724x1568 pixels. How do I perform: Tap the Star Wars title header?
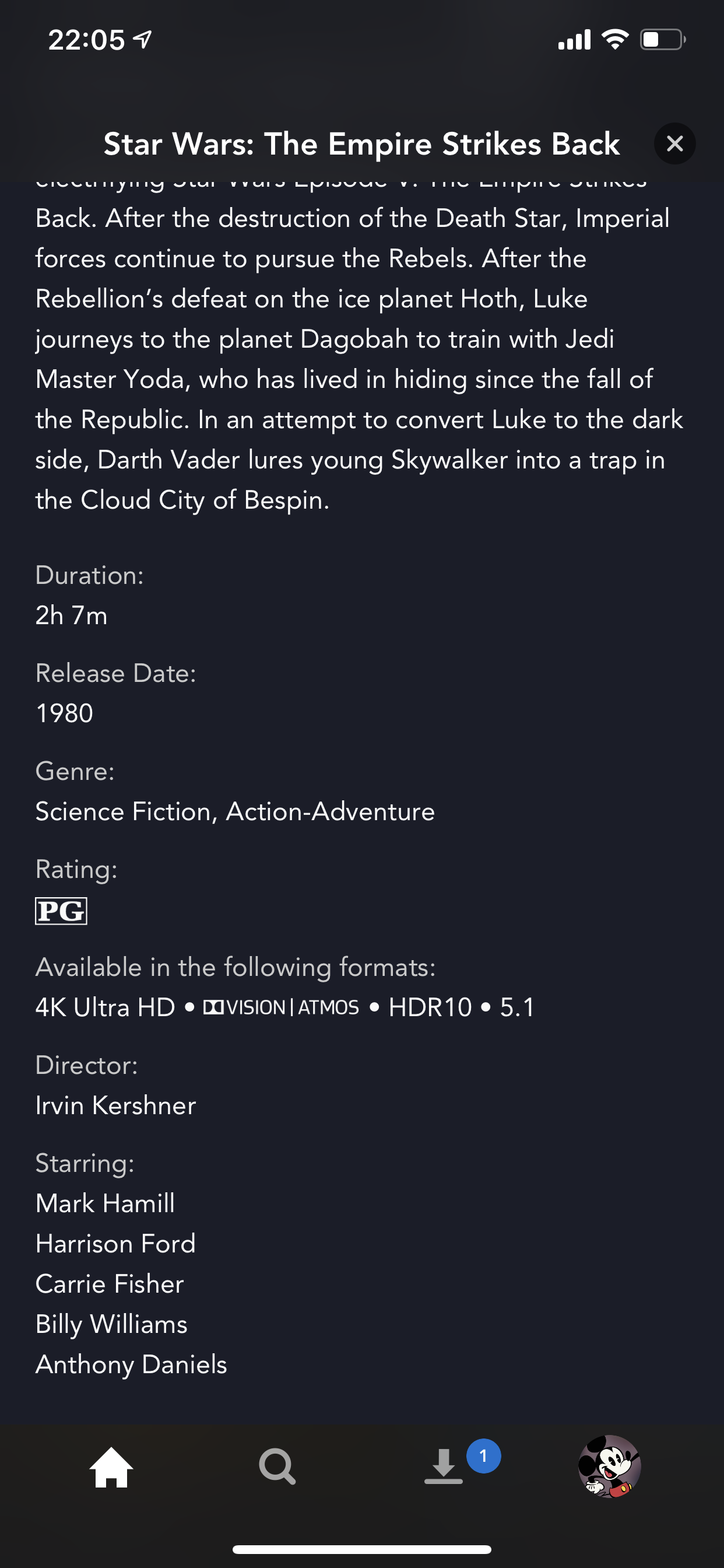tap(361, 144)
